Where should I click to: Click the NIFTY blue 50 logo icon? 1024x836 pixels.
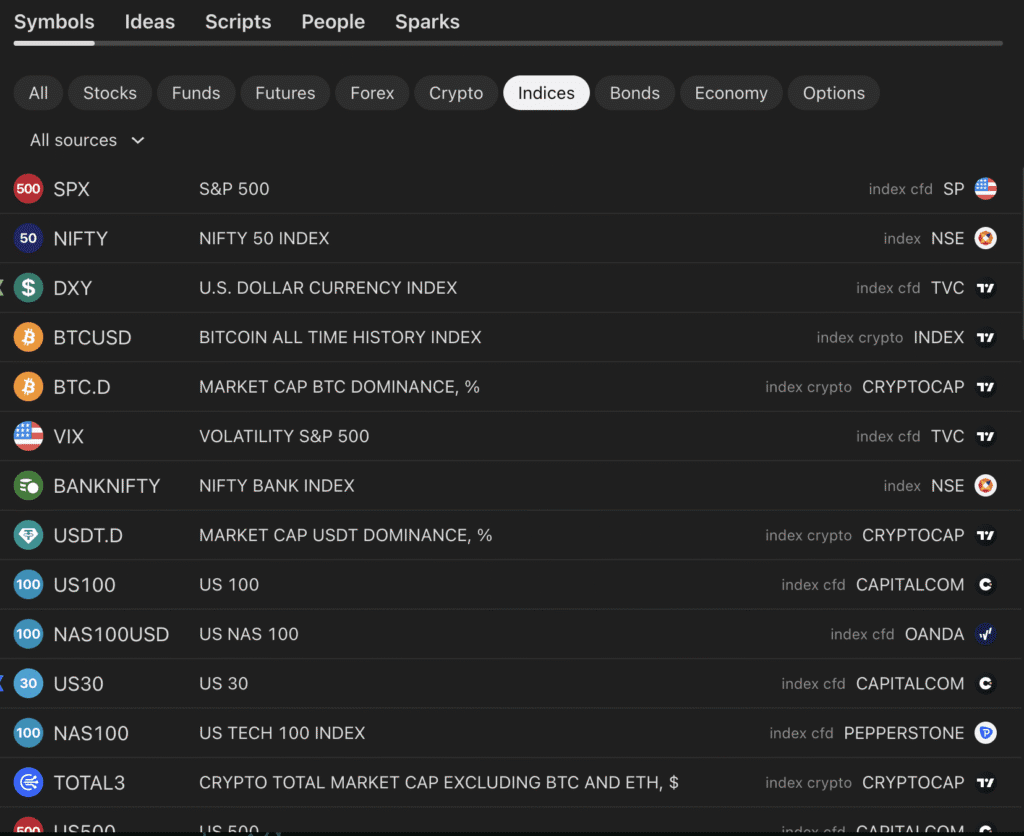click(28, 238)
